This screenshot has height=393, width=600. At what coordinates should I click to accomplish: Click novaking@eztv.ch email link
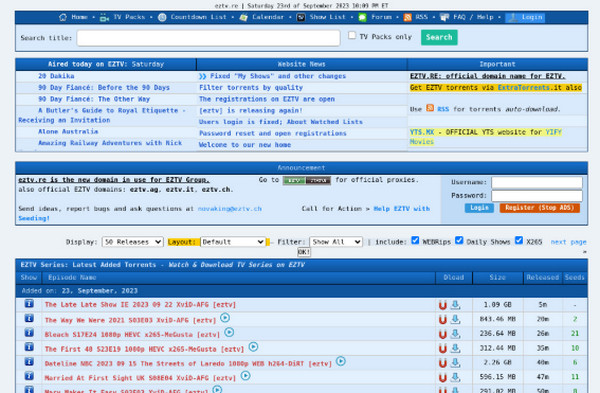[x=230, y=209]
